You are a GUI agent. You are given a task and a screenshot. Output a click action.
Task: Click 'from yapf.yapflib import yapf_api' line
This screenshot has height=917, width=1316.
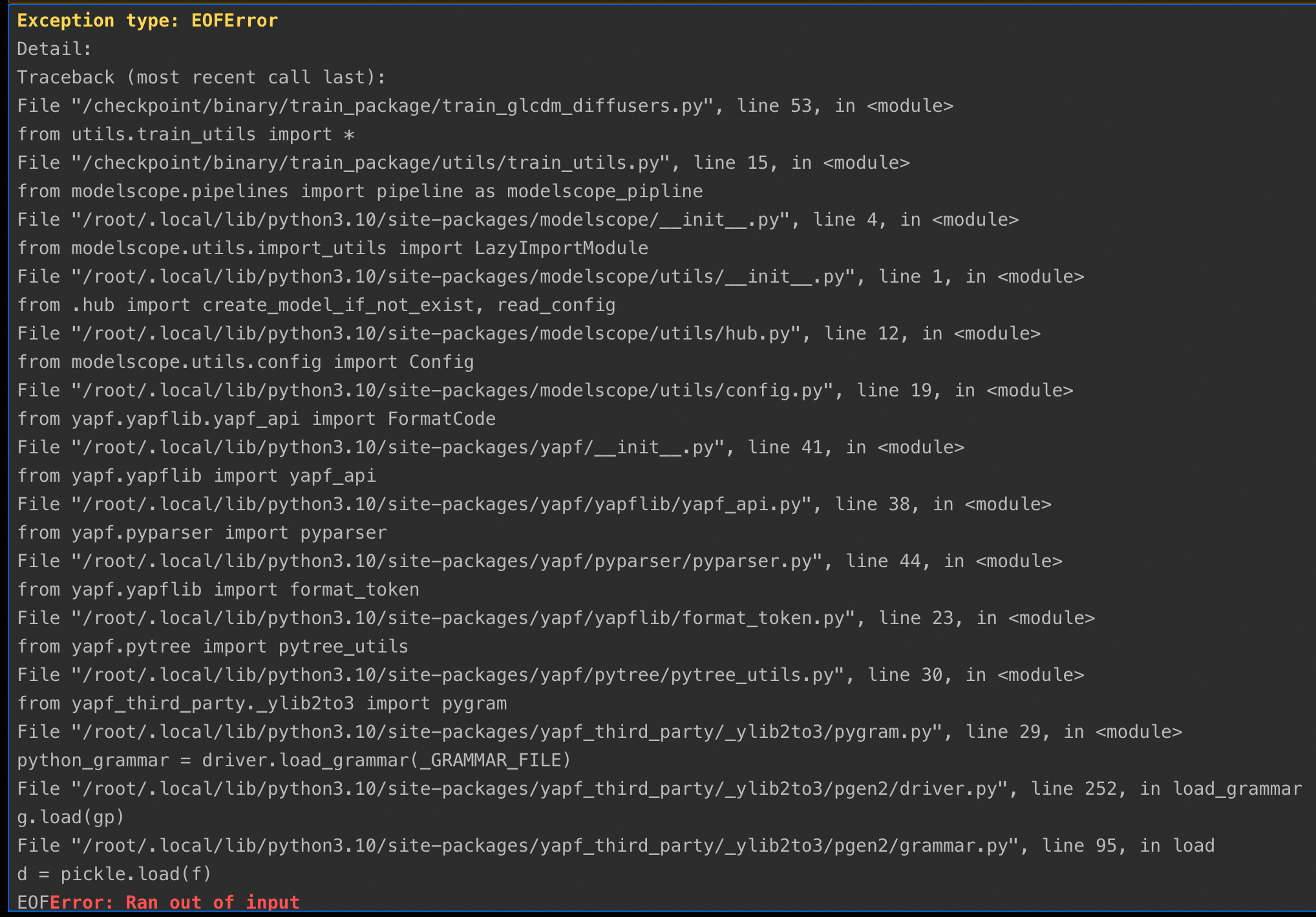point(196,476)
